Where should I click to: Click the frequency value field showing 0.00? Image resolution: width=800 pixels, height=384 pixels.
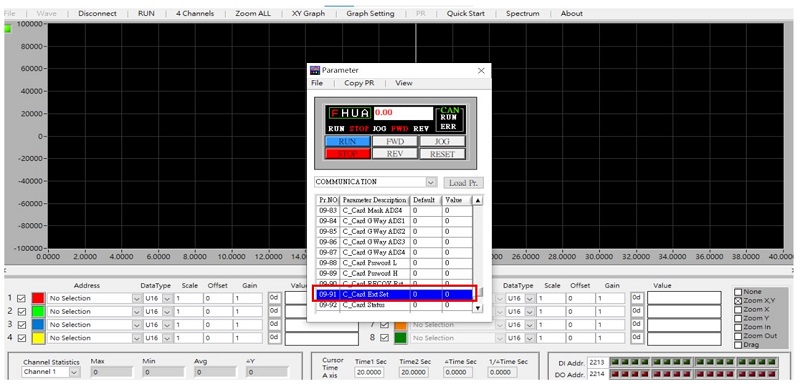[403, 113]
